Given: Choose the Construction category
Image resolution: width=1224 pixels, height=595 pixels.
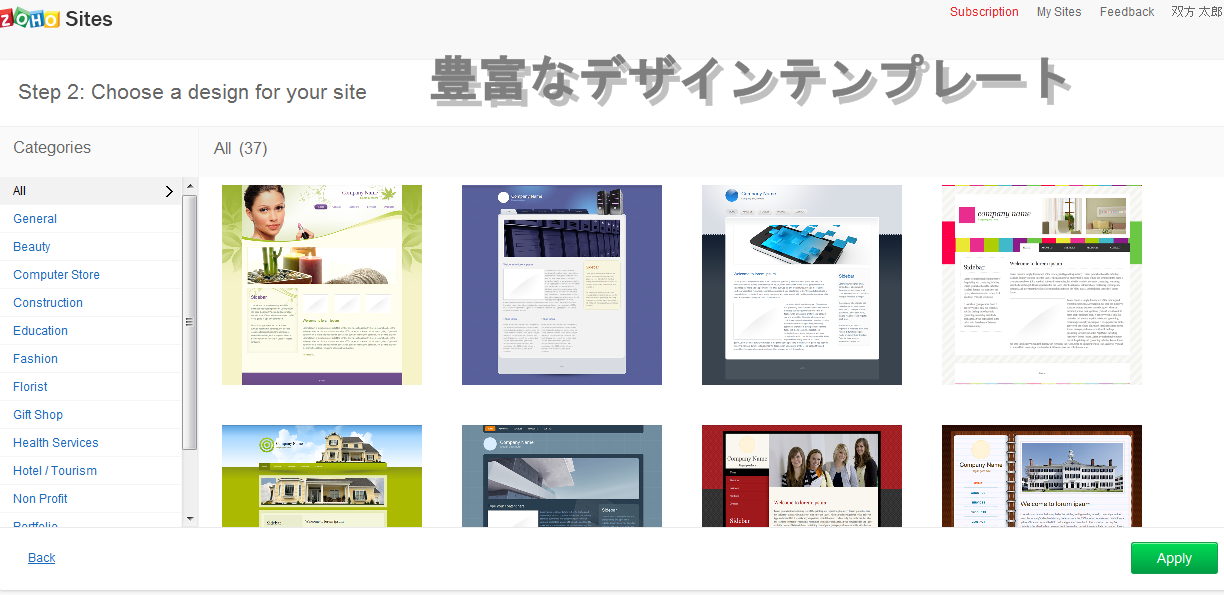Looking at the screenshot, I should pyautogui.click(x=48, y=303).
